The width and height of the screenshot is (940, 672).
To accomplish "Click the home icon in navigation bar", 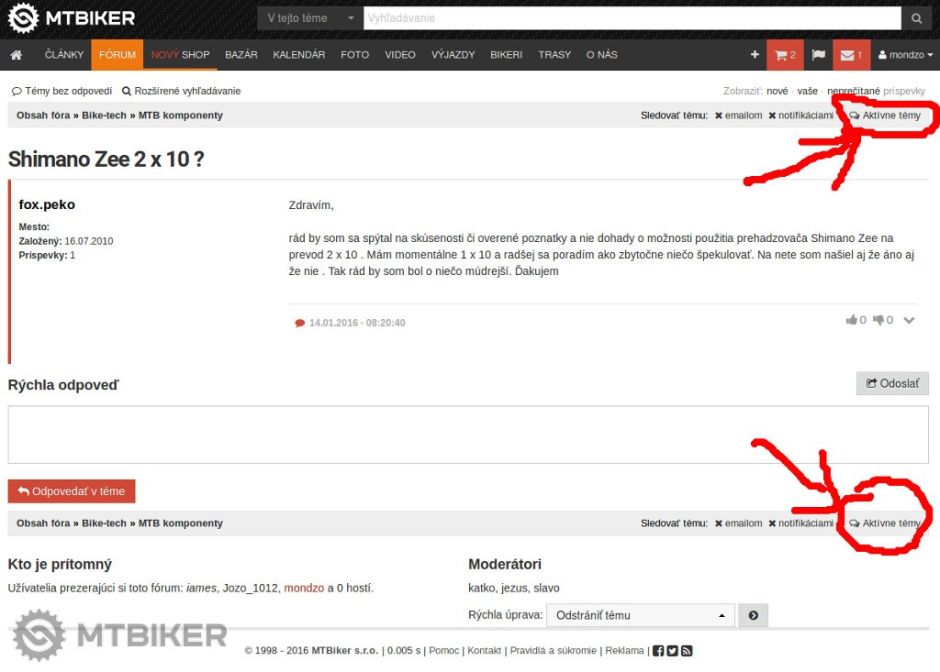I will point(16,55).
